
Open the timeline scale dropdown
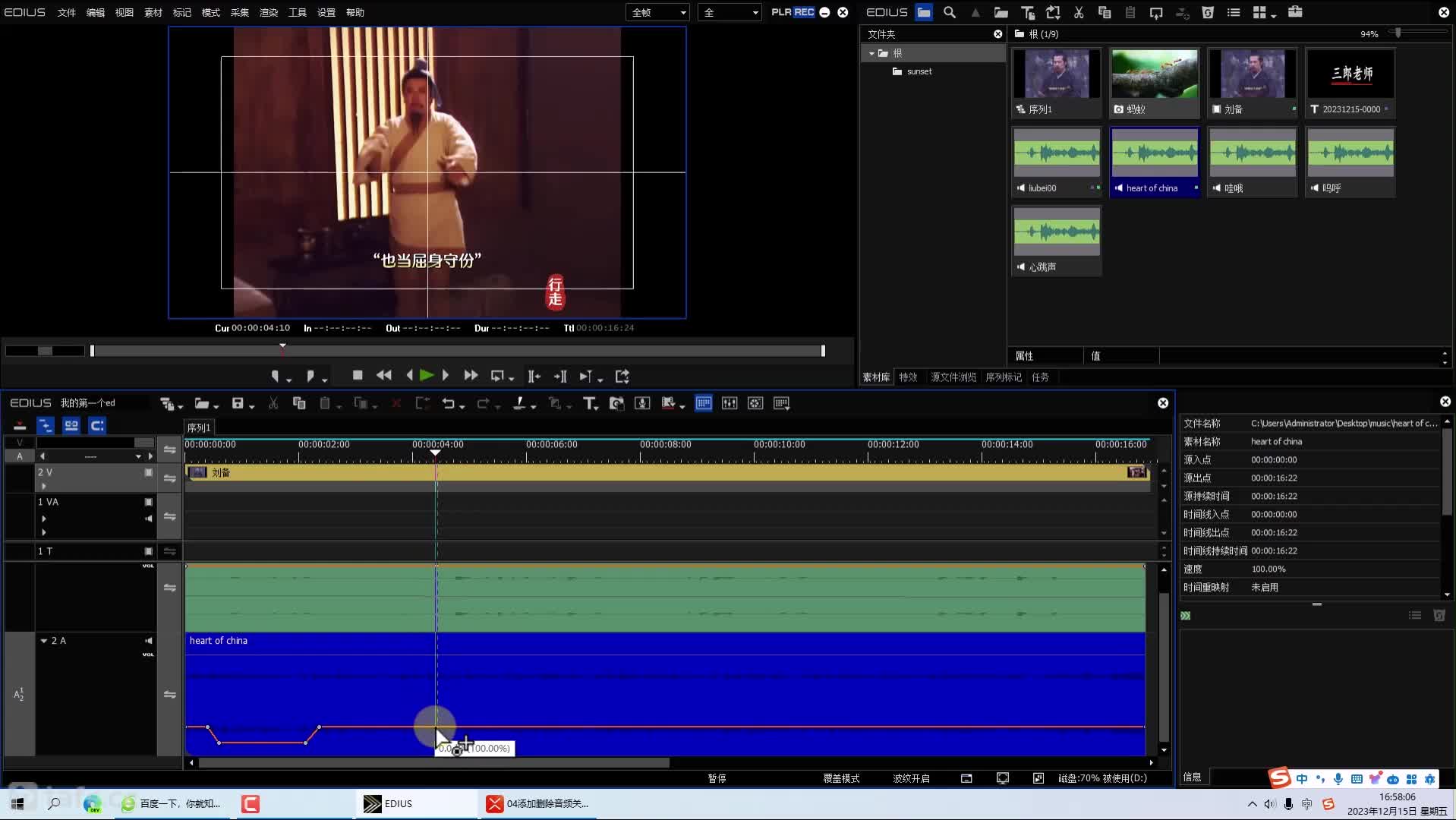(x=138, y=456)
